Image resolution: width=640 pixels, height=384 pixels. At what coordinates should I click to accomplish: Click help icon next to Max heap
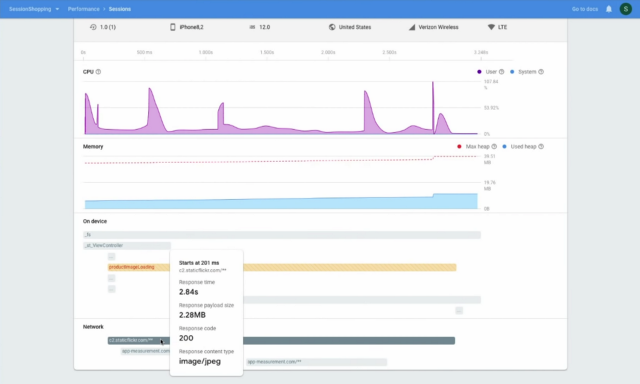click(x=494, y=146)
